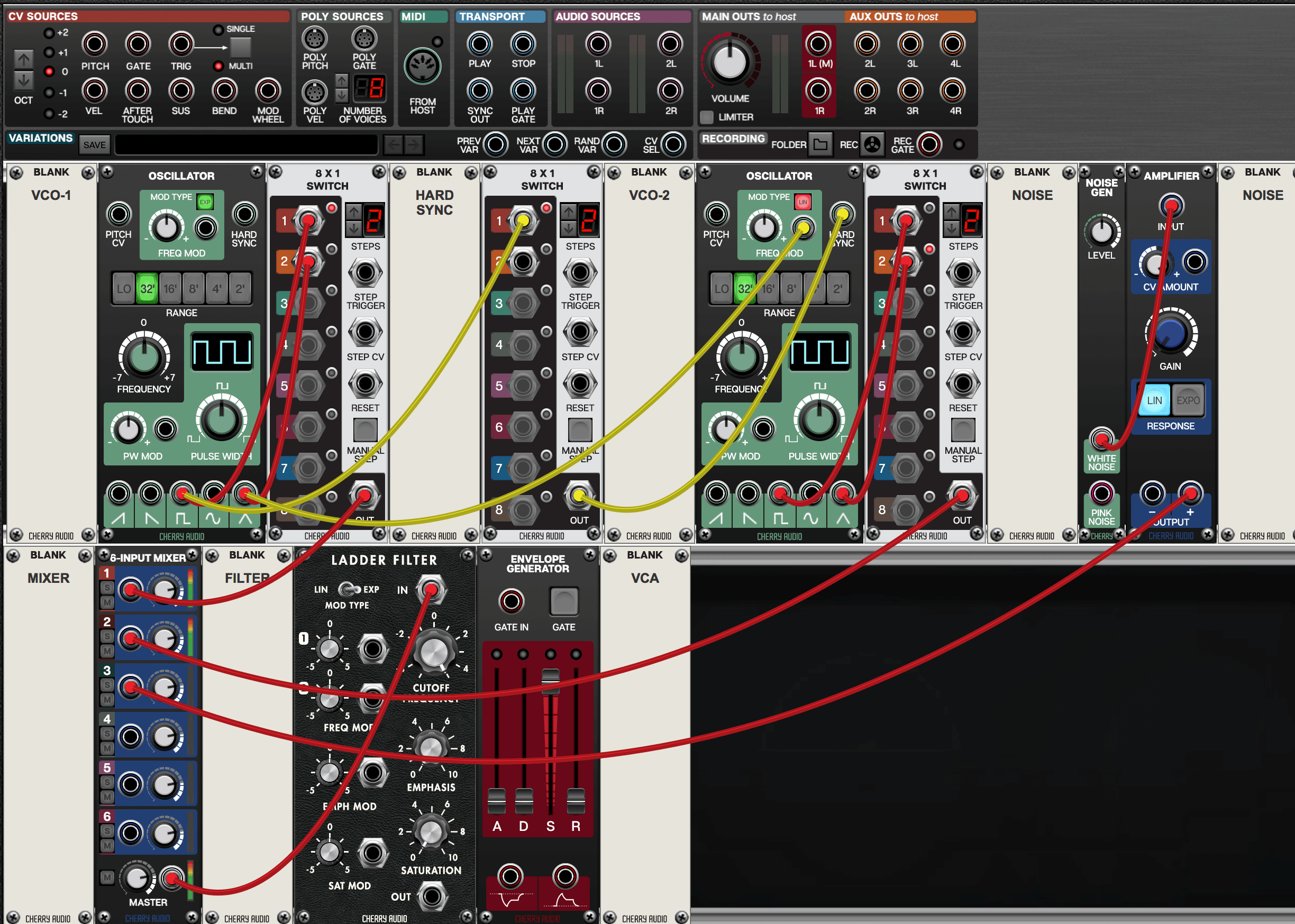This screenshot has width=1295, height=924.
Task: Click the right arrow beside the variations field
Action: pyautogui.click(x=414, y=144)
